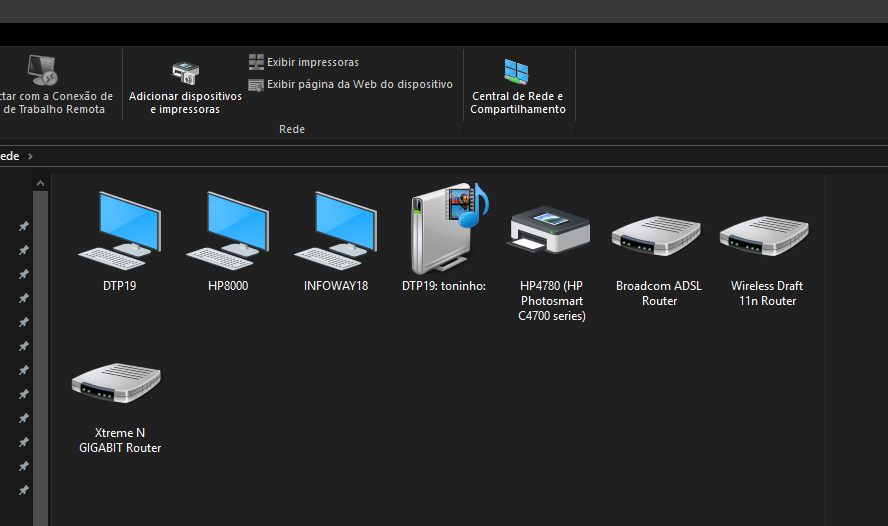This screenshot has width=888, height=526.
Task: Select the HP4780 Photosmart printer icon
Action: pyautogui.click(x=549, y=229)
